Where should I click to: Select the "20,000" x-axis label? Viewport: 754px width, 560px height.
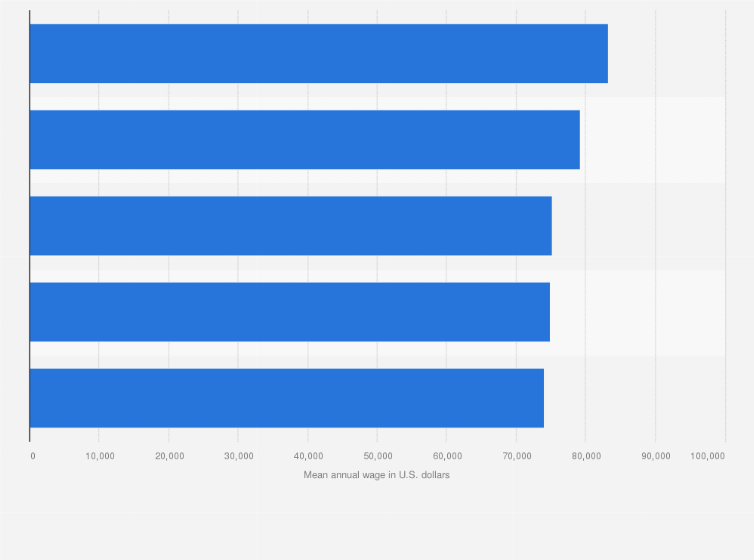[x=169, y=456]
